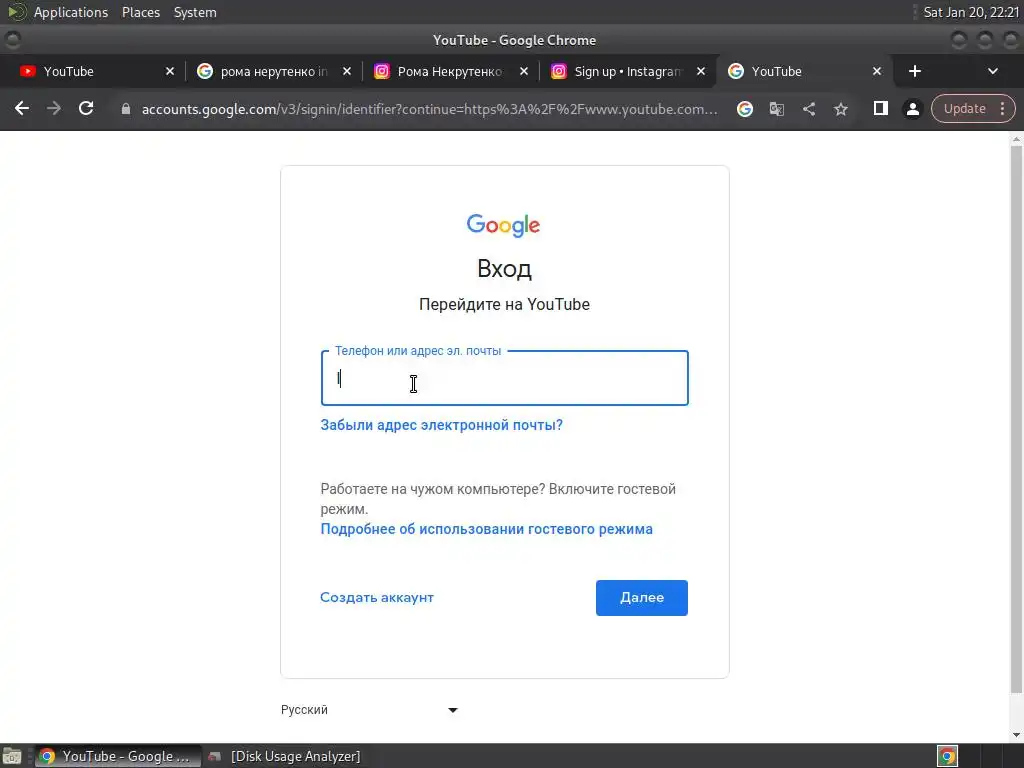Click the Chrome tray icon in bottom panel
The image size is (1024, 768).
click(947, 756)
